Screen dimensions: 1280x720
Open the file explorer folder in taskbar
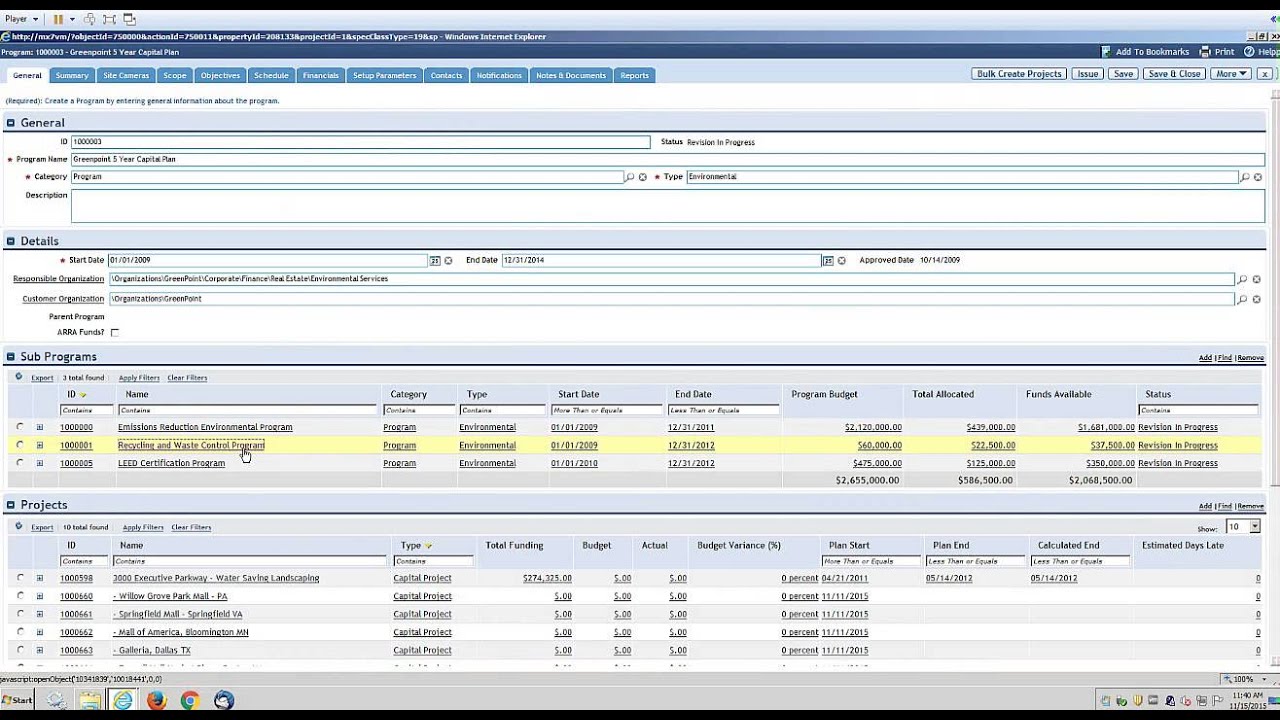(90, 701)
